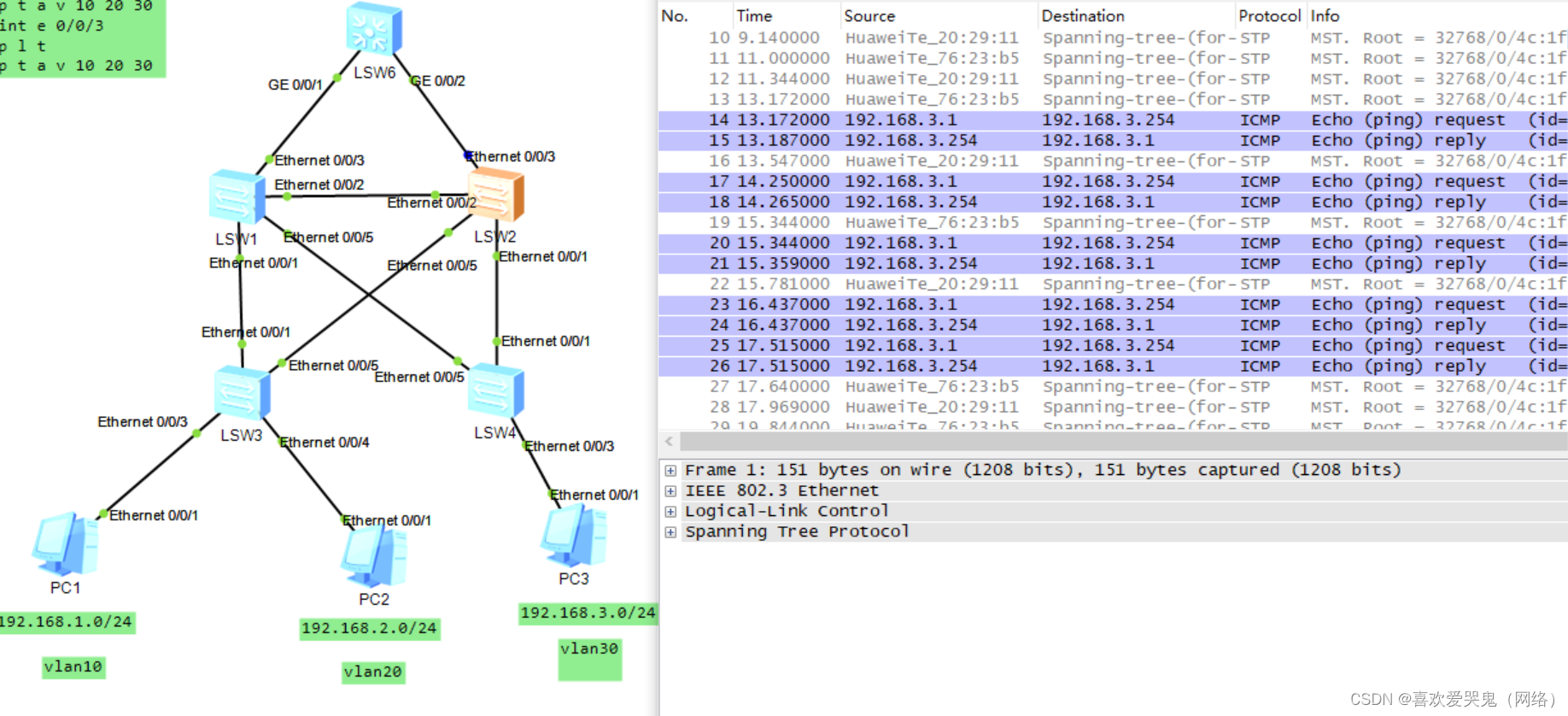1568x716 pixels.
Task: Select packet 10 STP row
Action: coord(1113,38)
